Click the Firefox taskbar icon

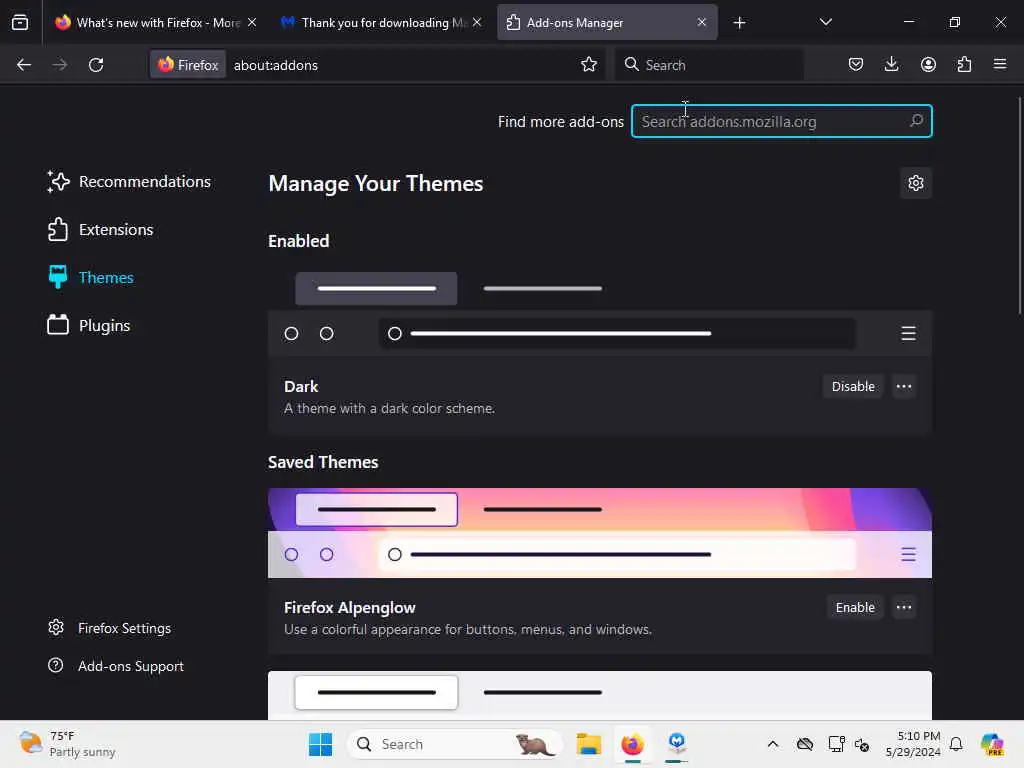coord(632,744)
